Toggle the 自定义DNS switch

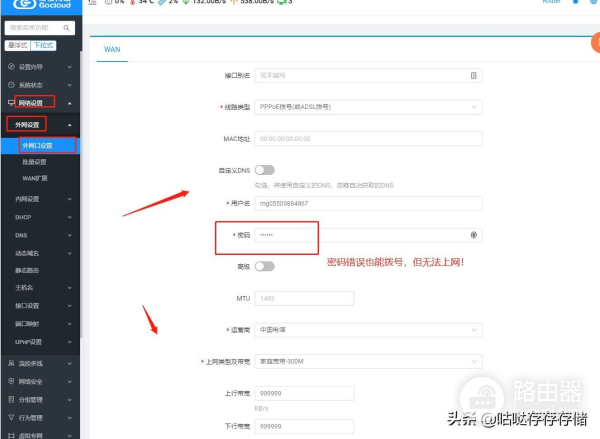(x=265, y=170)
